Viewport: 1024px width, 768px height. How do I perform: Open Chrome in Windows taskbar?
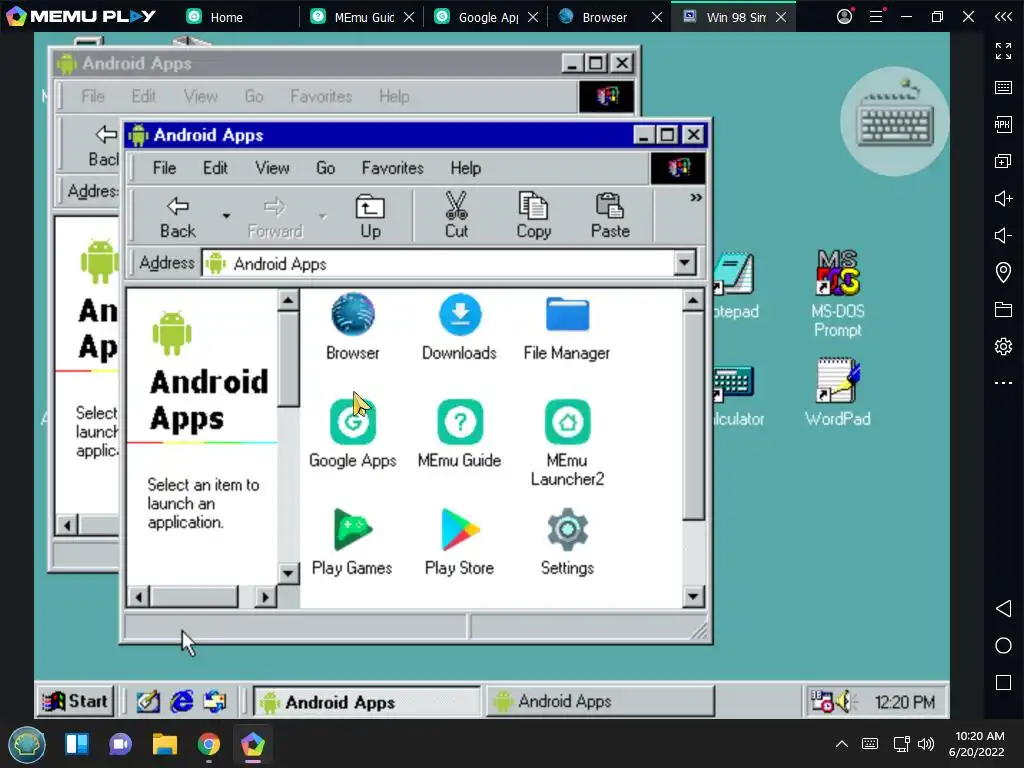point(208,744)
